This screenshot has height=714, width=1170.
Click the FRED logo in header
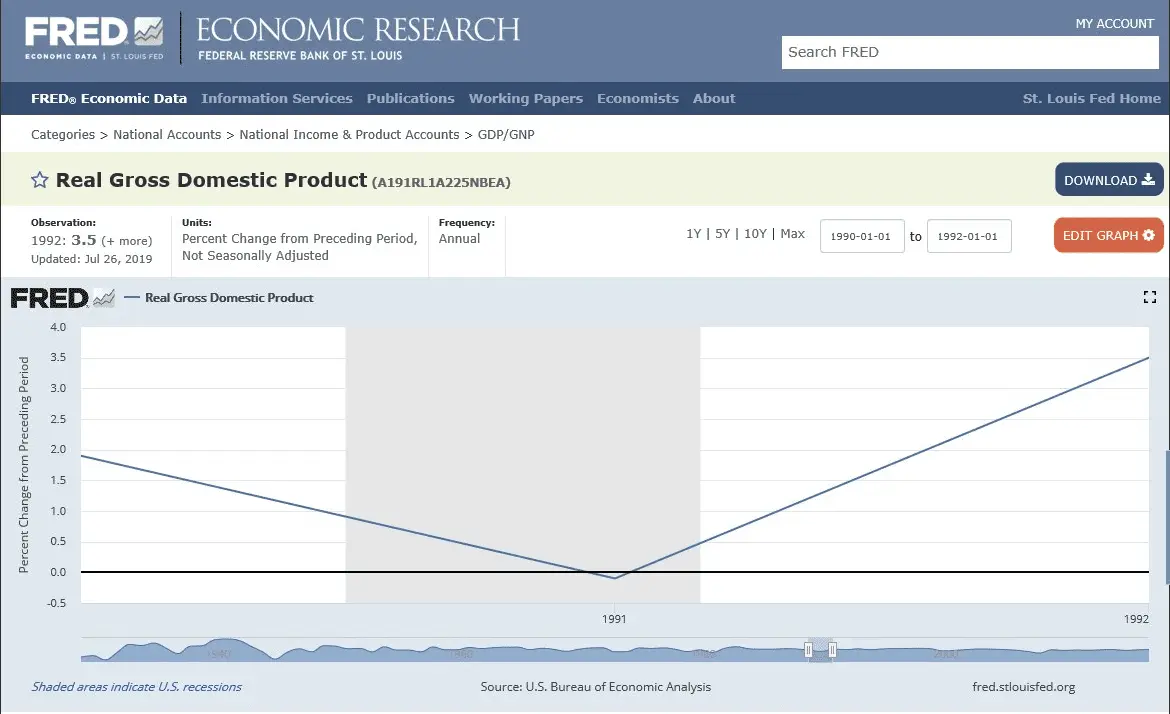94,37
